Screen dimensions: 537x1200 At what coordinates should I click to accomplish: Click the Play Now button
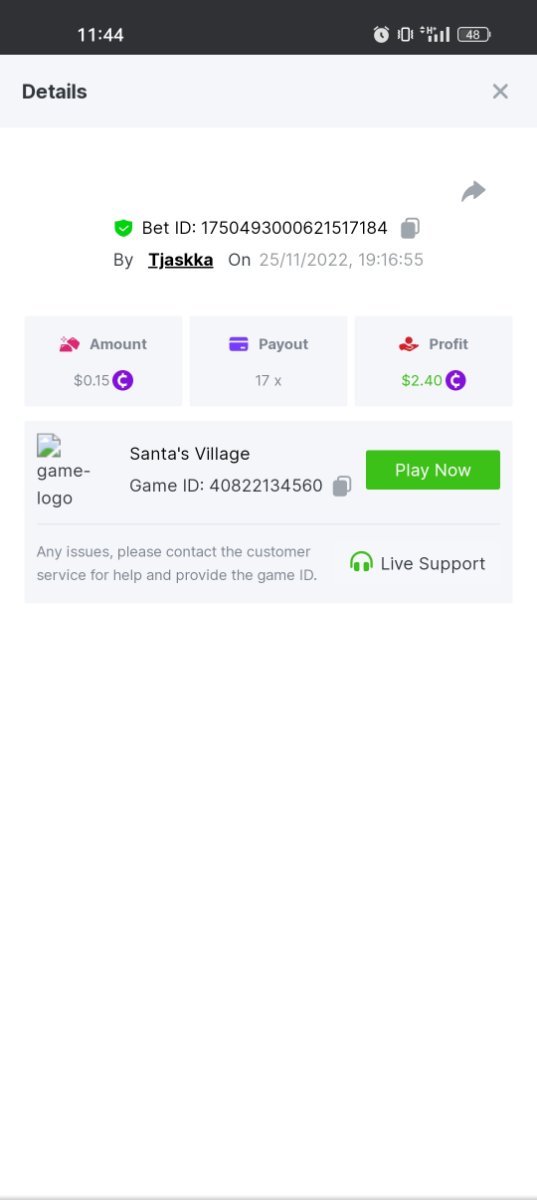tap(433, 470)
